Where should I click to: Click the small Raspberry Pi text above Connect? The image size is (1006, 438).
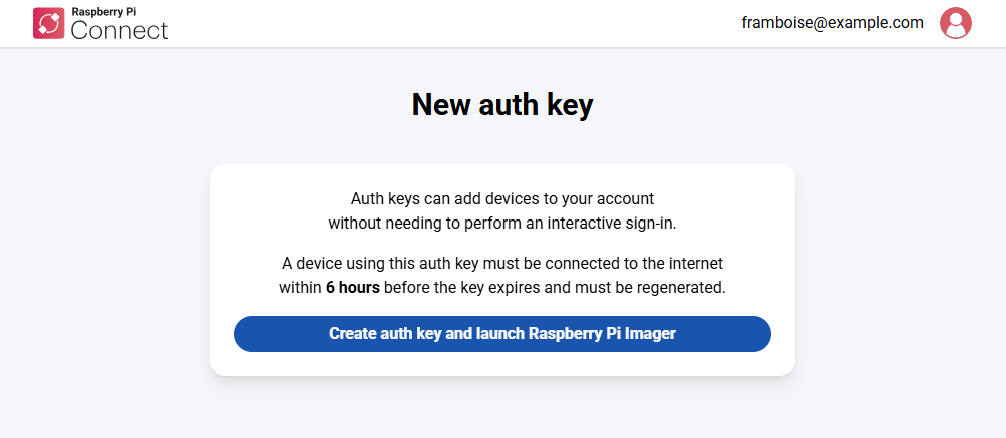103,12
